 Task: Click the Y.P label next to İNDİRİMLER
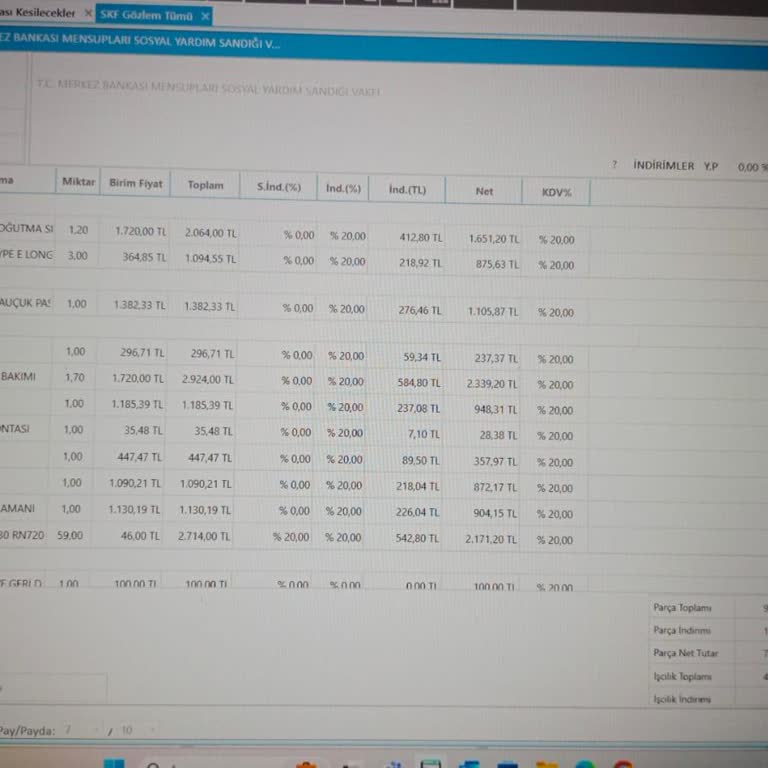pos(711,167)
